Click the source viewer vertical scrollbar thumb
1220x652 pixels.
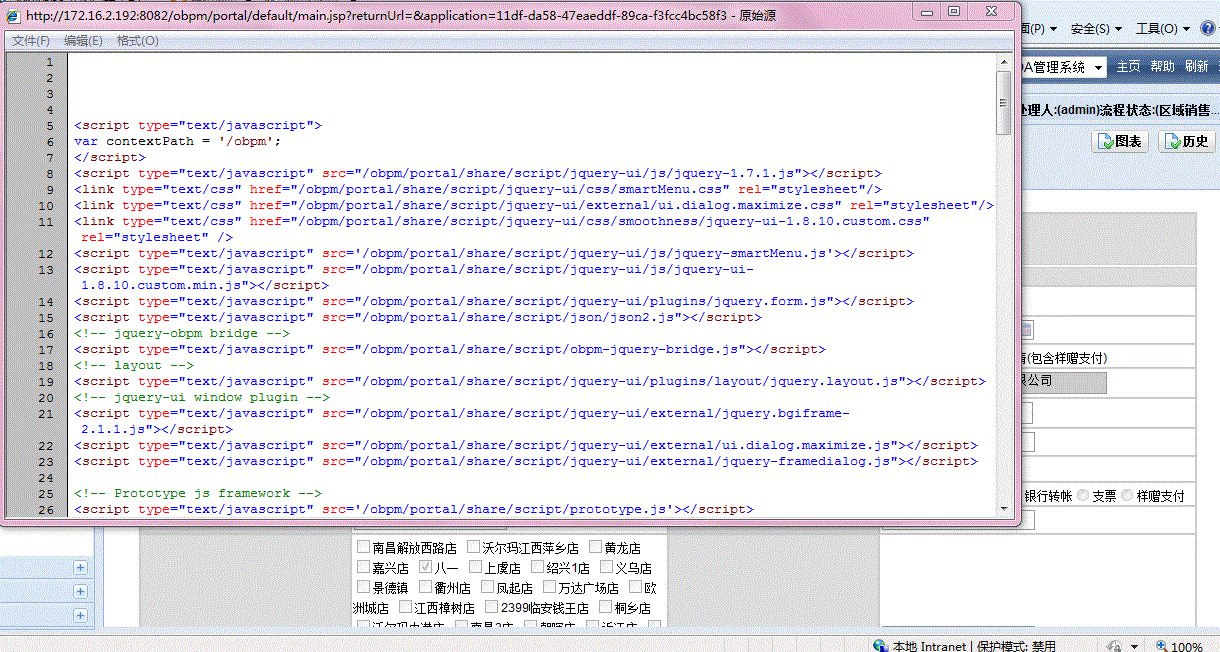[x=1003, y=102]
